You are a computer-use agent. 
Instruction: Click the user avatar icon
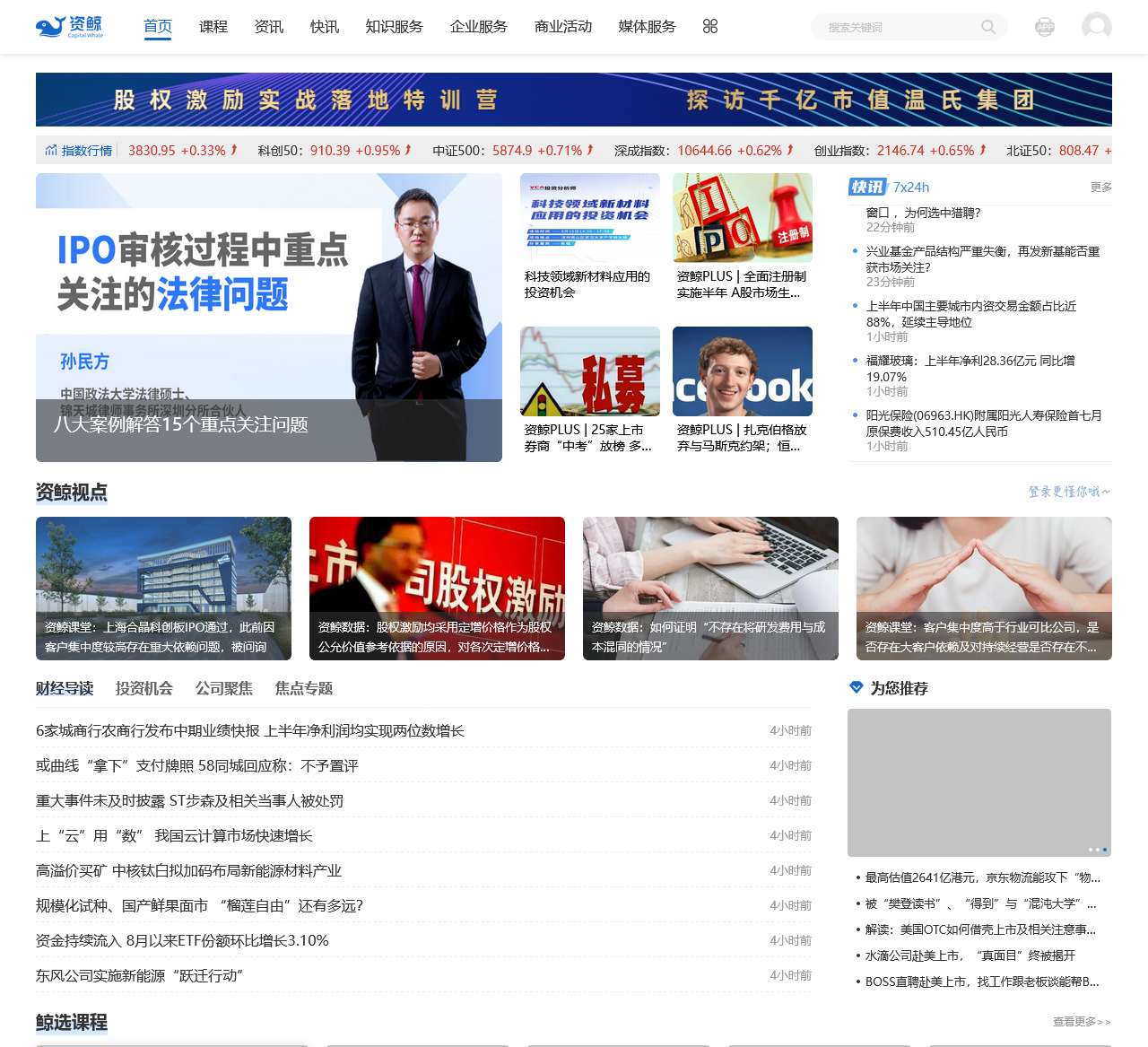(1096, 27)
